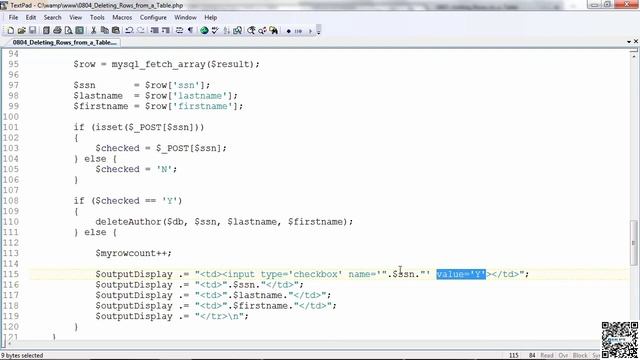Image resolution: width=640 pixels, height=360 pixels.
Task: Click the line number 115 status indicator
Action: pyautogui.click(x=514, y=356)
